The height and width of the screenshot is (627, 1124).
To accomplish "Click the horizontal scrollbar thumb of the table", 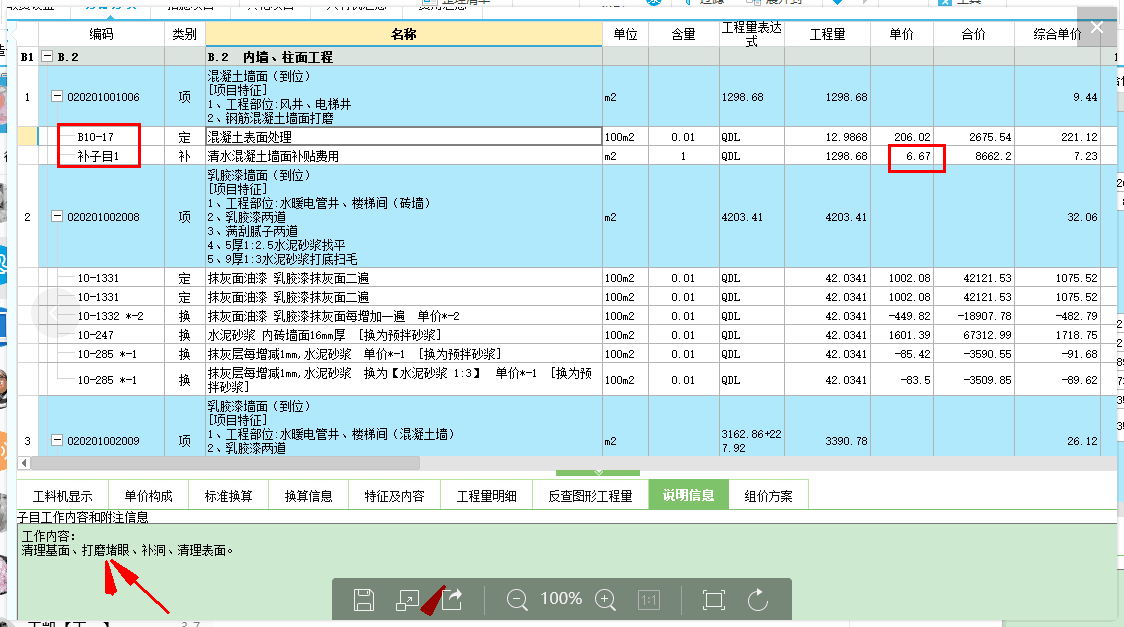I will point(225,463).
